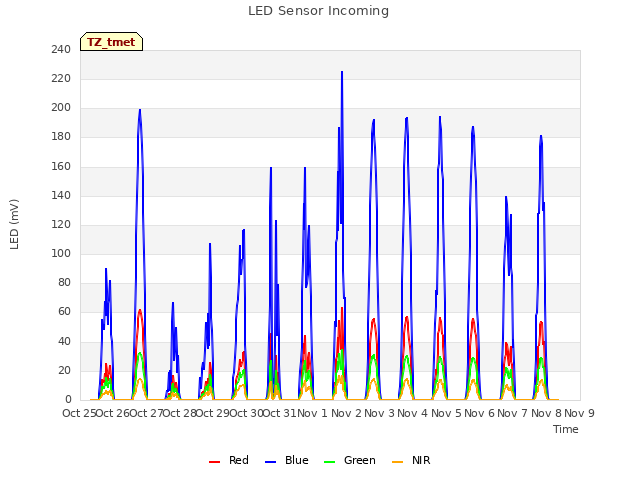The height and width of the screenshot is (480, 640).
Task: Click the 100 y-axis tick label
Action: 61,253
